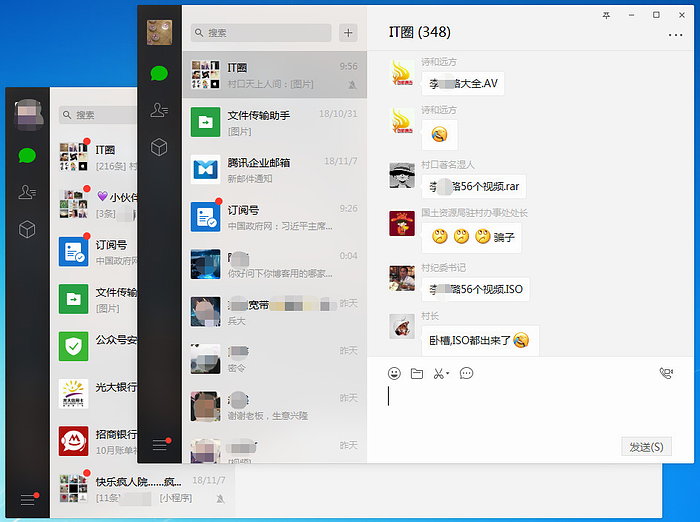This screenshot has width=700, height=522.
Task: Open chat history speech-bubble icon
Action: tap(466, 374)
